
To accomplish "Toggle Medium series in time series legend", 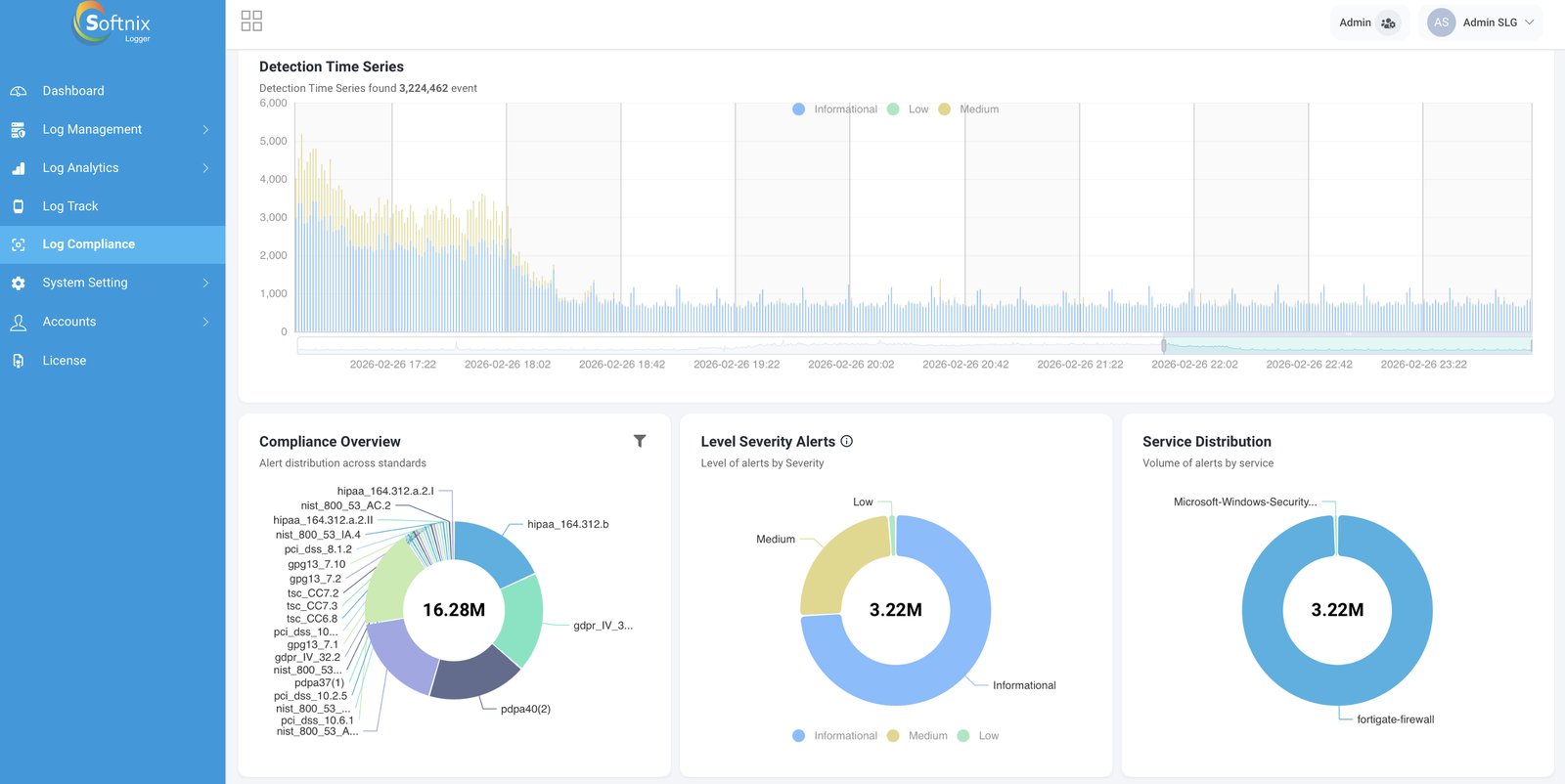I will [968, 109].
